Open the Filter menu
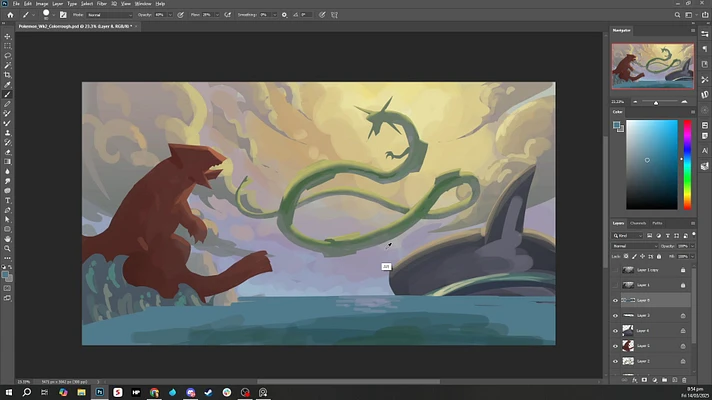The width and height of the screenshot is (712, 400). tap(102, 4)
